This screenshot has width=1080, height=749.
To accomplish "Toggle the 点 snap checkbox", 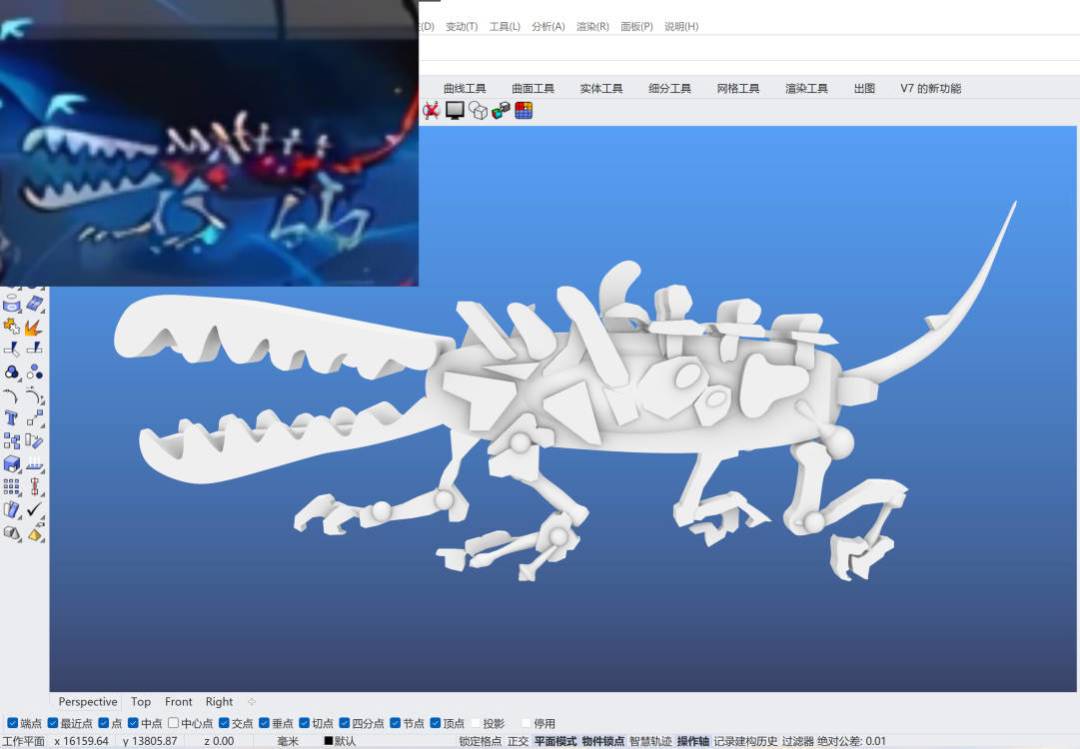I will (x=104, y=723).
